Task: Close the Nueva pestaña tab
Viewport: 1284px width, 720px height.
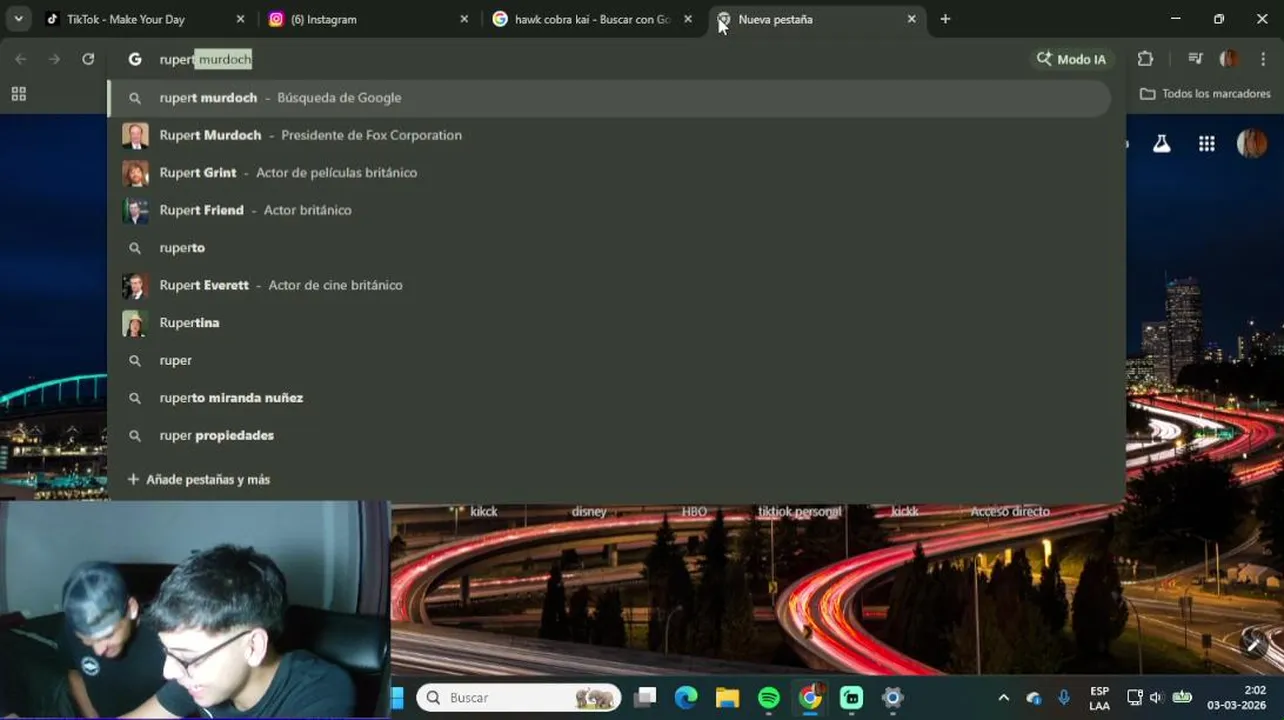Action: [911, 19]
